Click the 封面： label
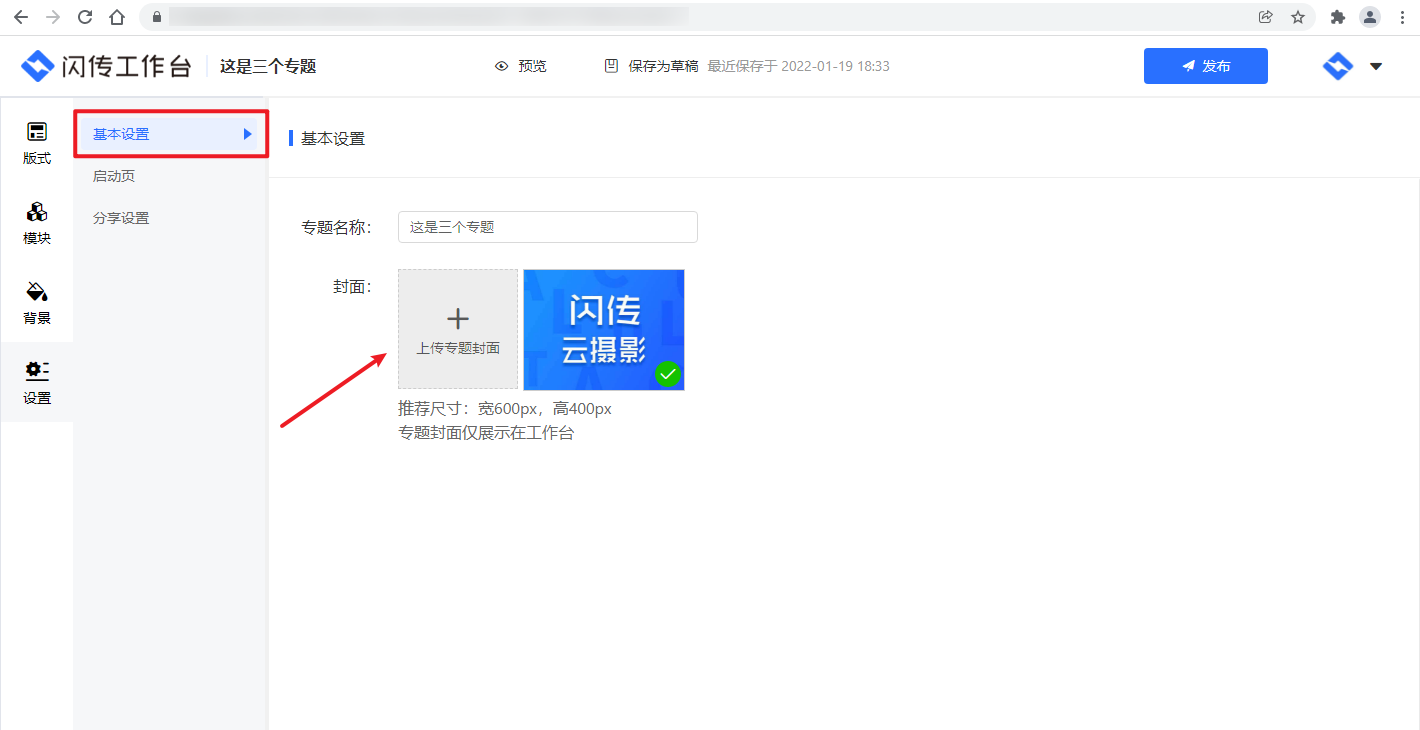Screen dimensions: 1420x730 [x=352, y=287]
